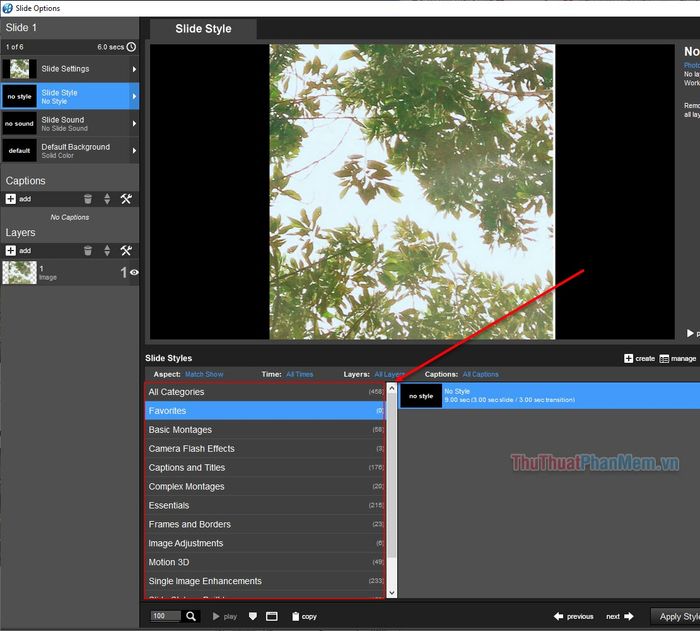Select Motion 3D category

tap(265, 563)
